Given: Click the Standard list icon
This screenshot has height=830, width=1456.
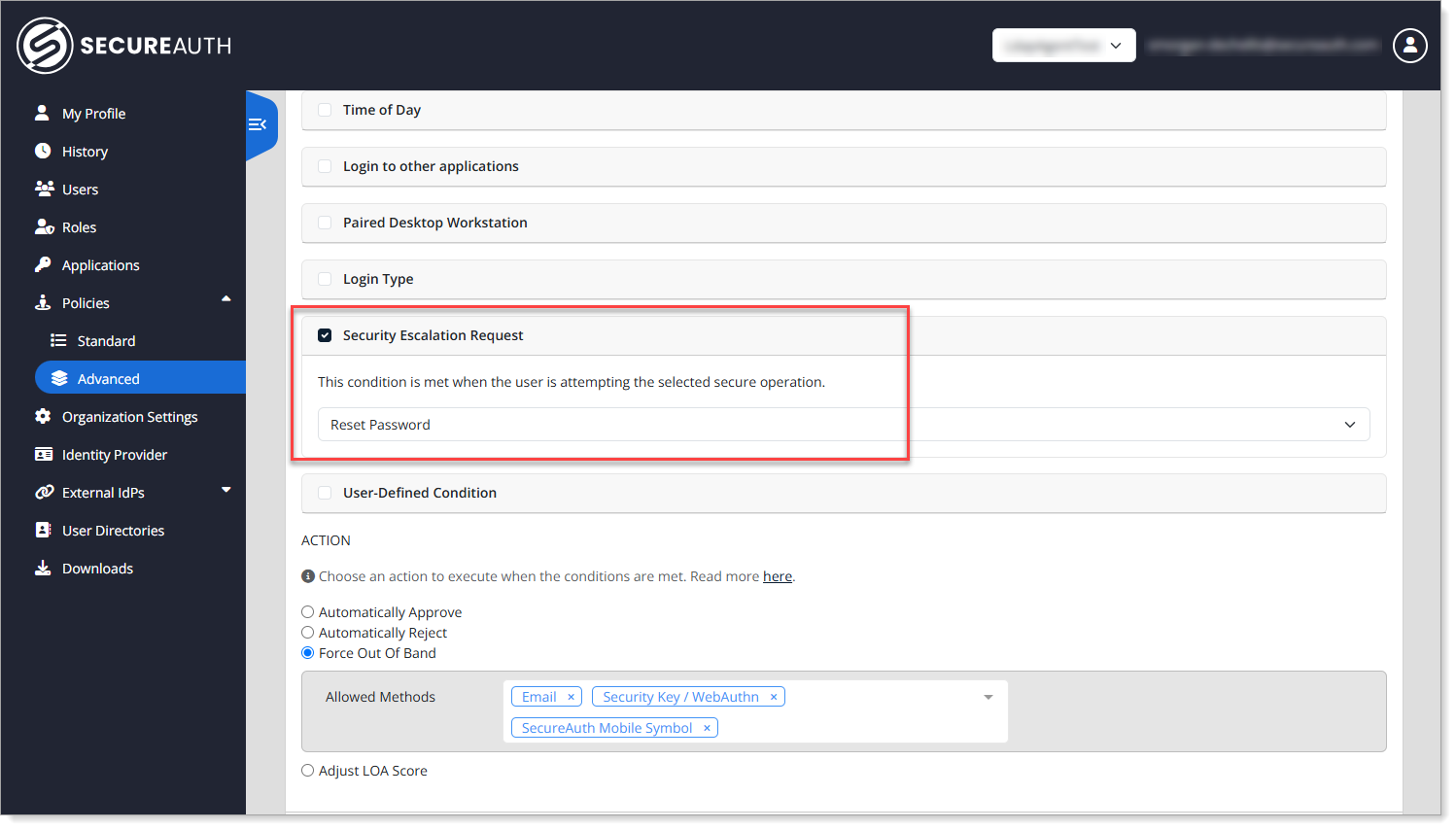Looking at the screenshot, I should click(58, 340).
